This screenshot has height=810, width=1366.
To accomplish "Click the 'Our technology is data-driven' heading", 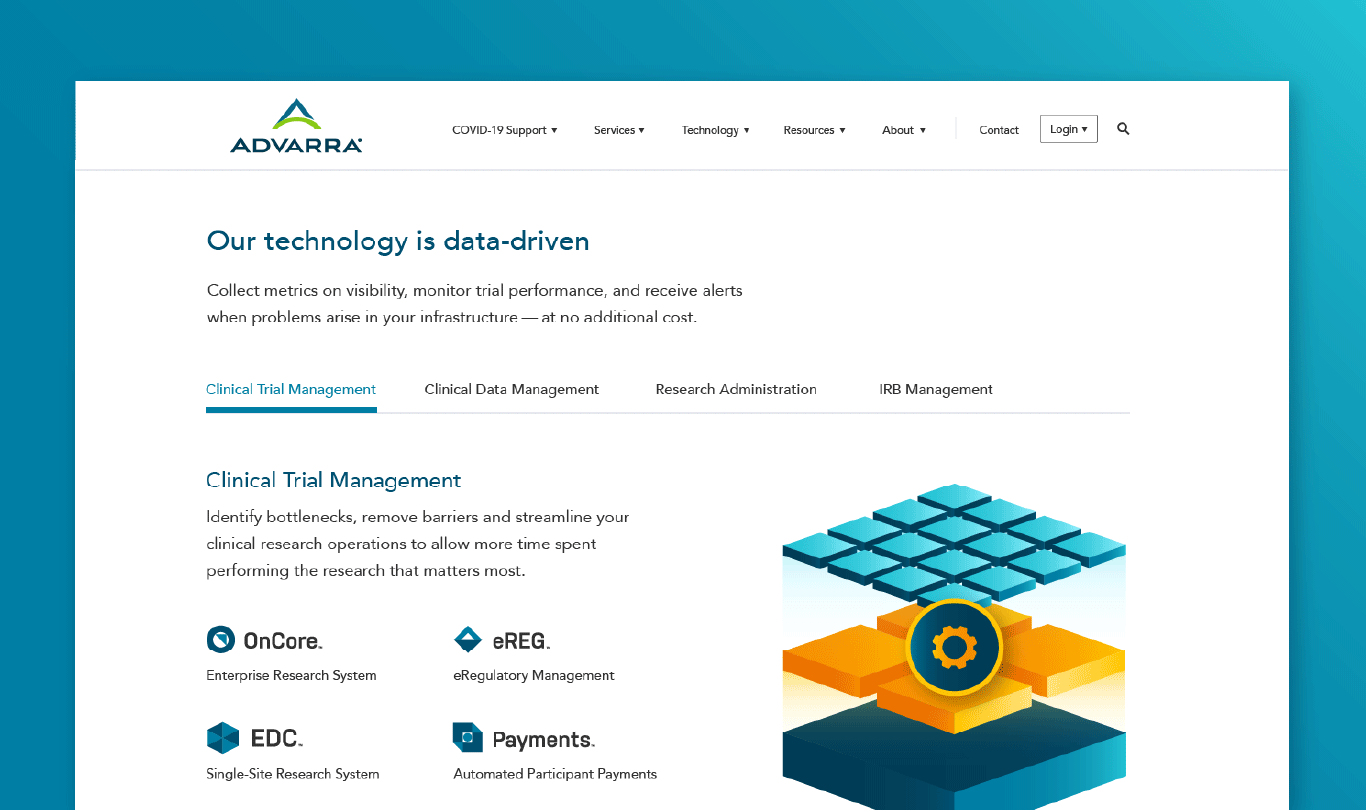I will pyautogui.click(x=398, y=241).
